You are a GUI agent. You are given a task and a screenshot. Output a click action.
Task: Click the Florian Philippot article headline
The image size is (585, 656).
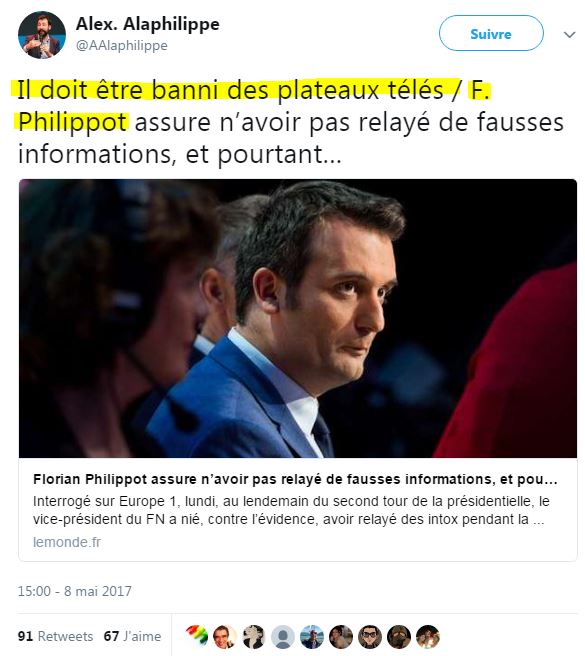coord(295,479)
